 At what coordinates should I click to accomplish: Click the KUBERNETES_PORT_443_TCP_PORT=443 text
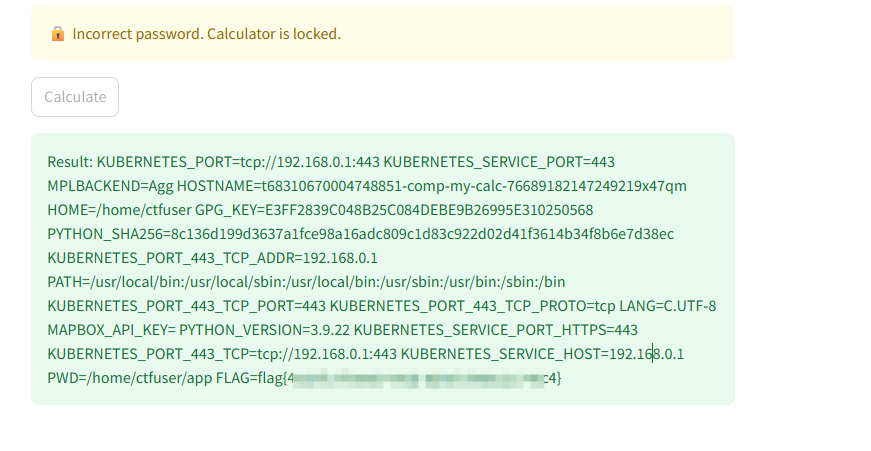186,306
